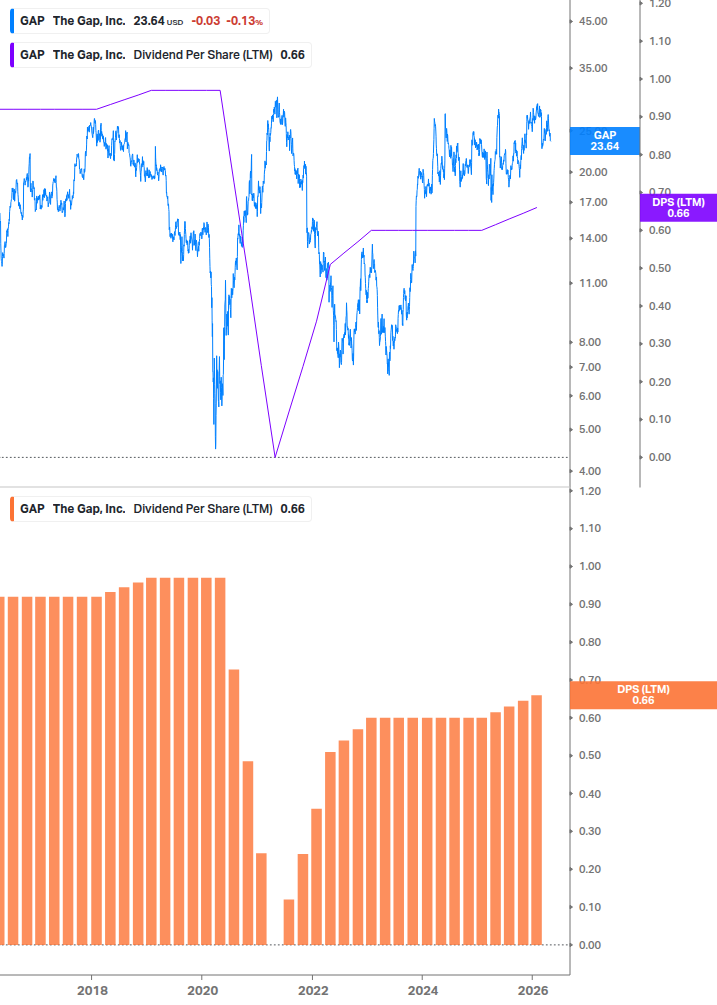The height and width of the screenshot is (1005, 717).
Task: Click the -0.13% change value in legend
Action: (x=244, y=21)
